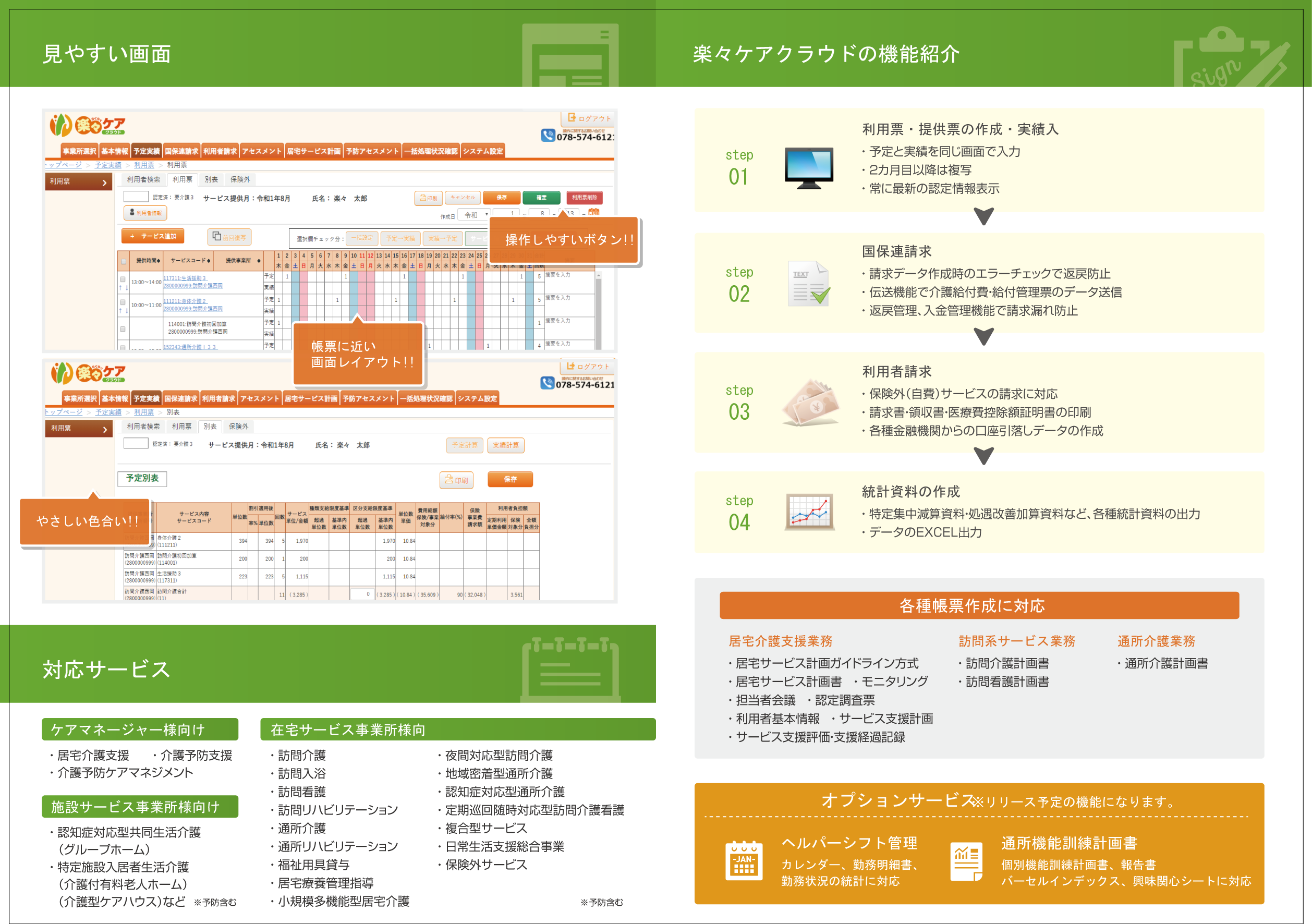Click the logout icon in the 別表 screenshot
This screenshot has width=1312, height=924.
570,366
